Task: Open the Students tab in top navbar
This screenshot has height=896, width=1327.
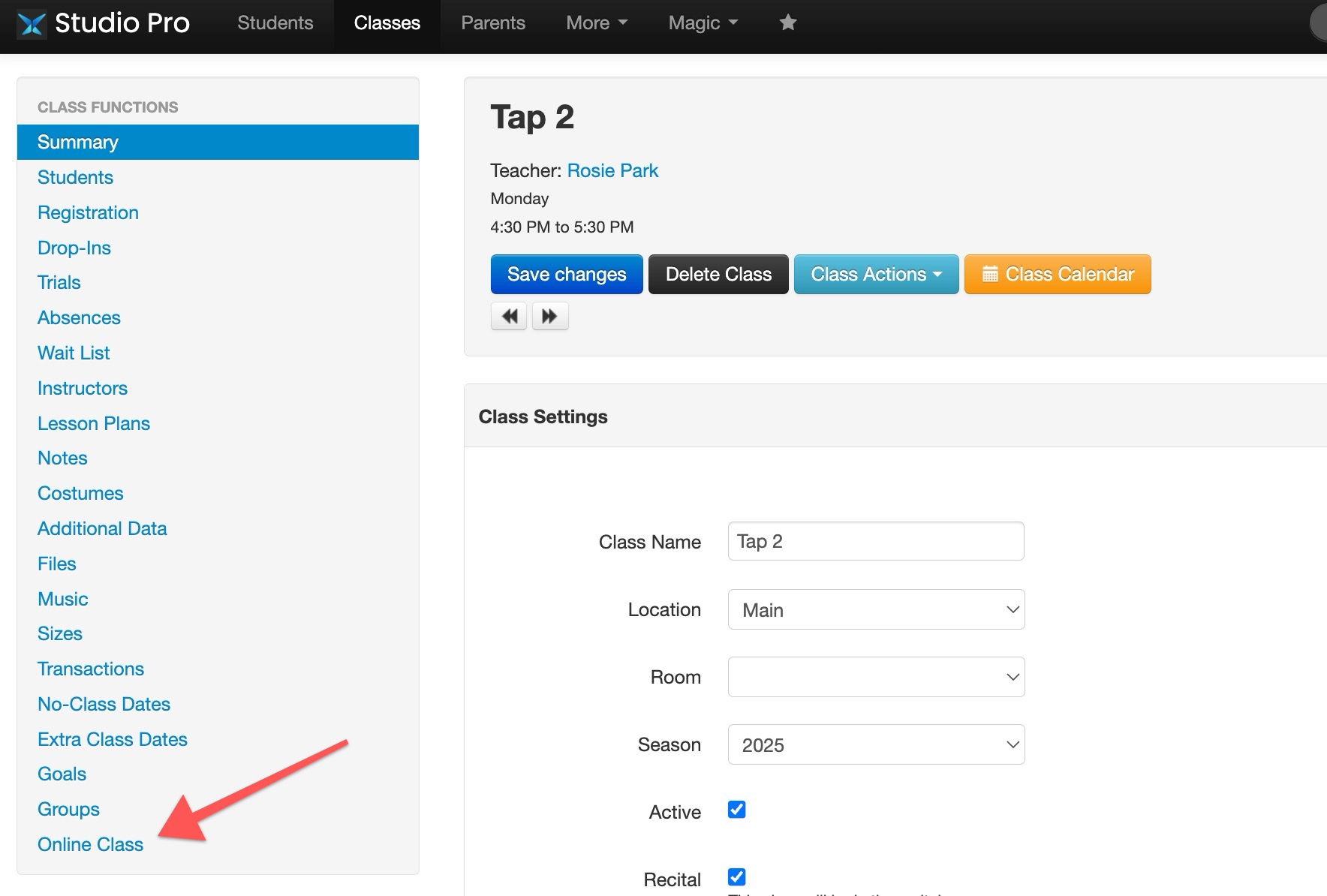Action: click(x=275, y=23)
